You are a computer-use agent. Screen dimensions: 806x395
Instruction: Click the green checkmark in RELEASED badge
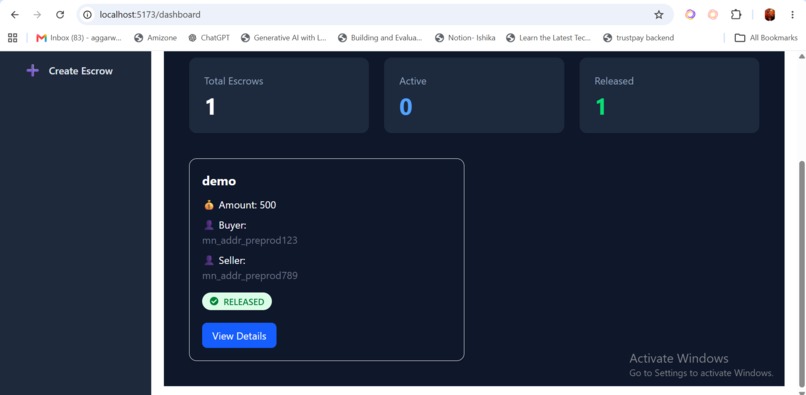coord(214,301)
